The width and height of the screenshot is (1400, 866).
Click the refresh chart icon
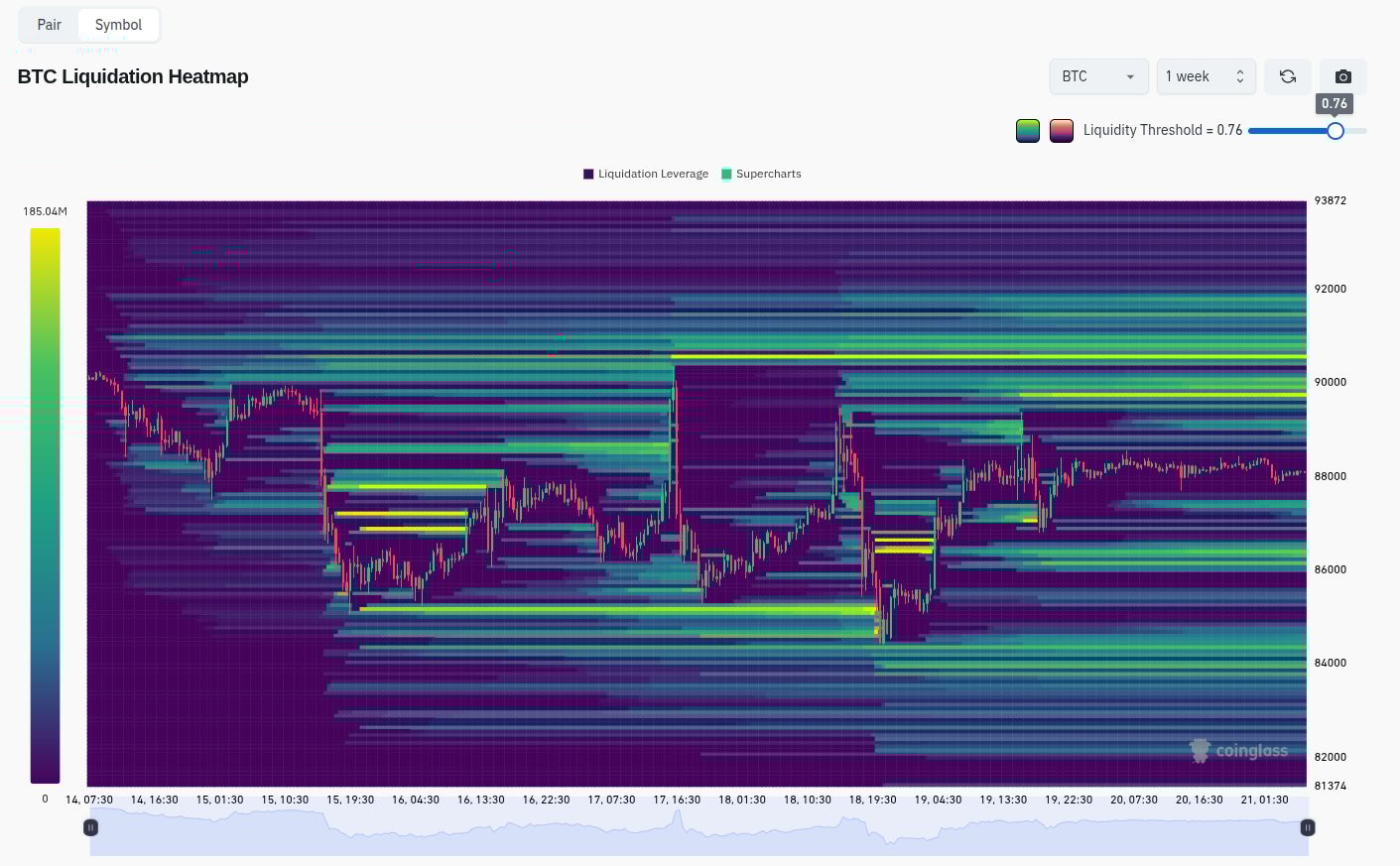click(x=1287, y=76)
